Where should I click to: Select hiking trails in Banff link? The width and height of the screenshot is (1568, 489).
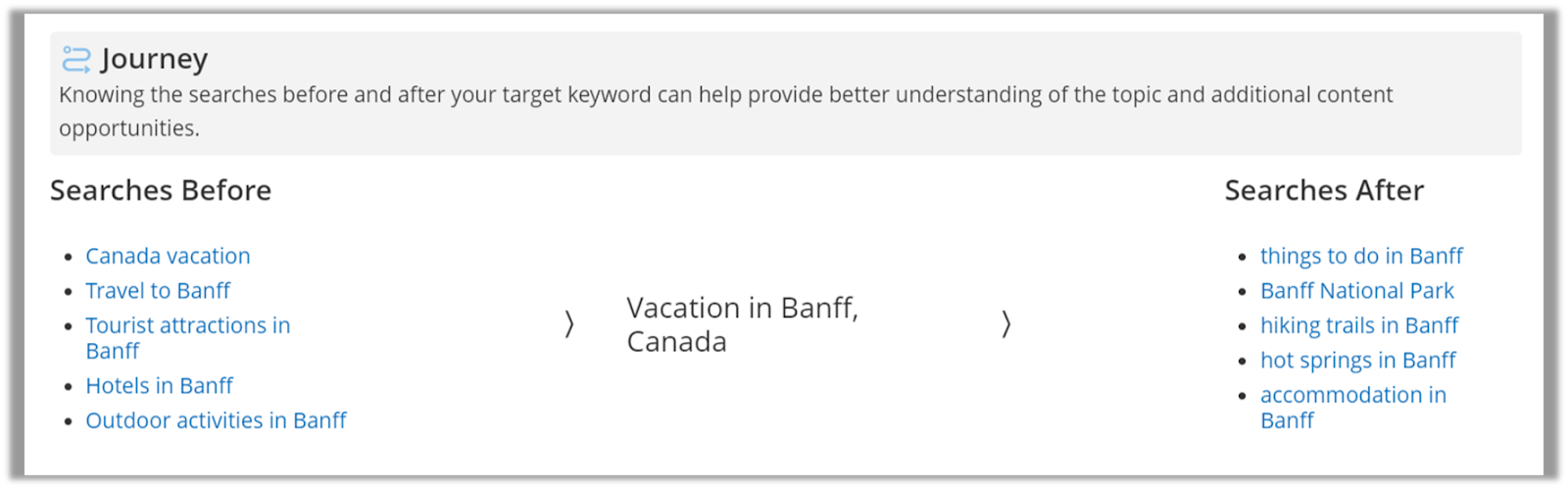pos(1358,326)
